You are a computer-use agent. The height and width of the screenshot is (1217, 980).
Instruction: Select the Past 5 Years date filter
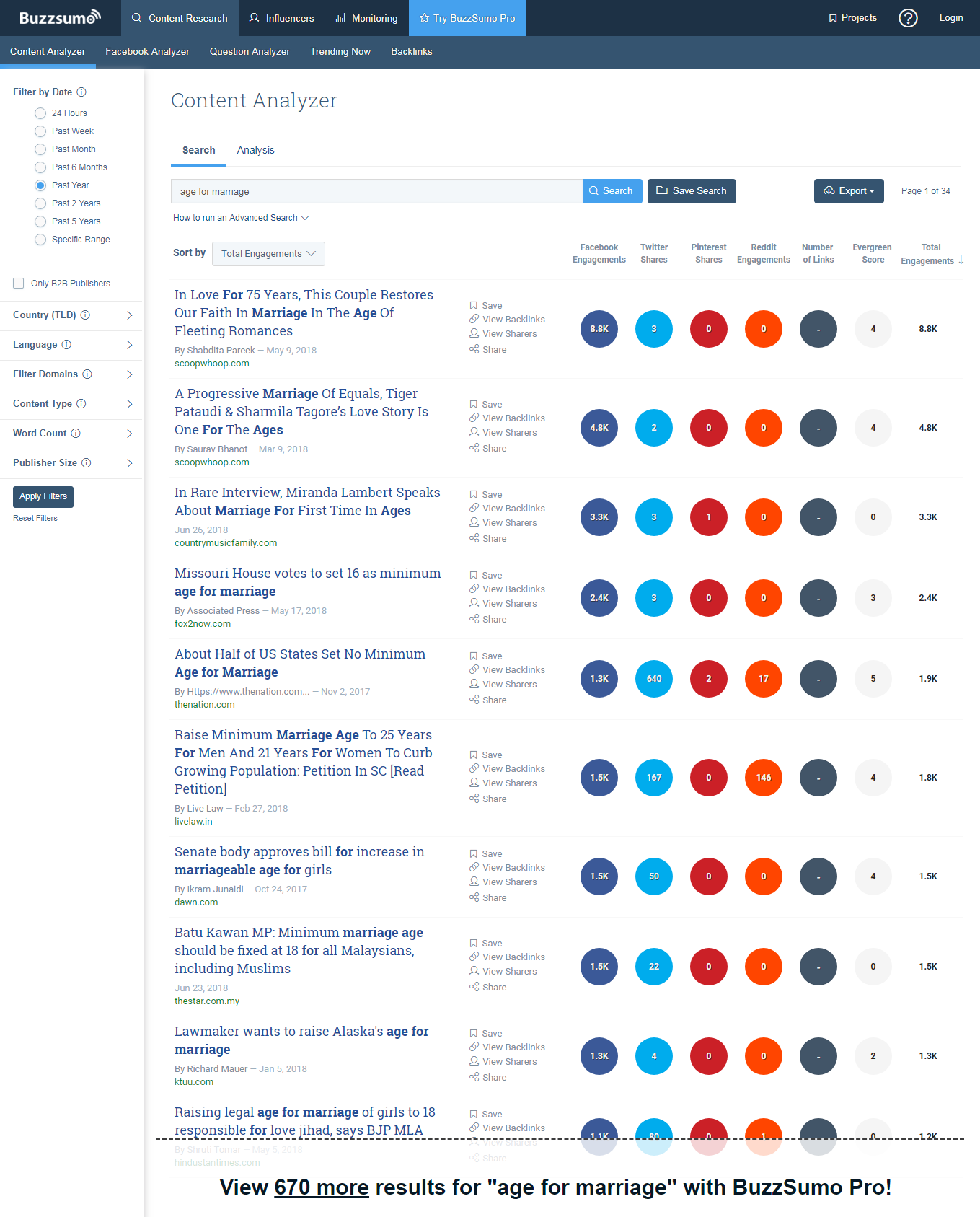(40, 221)
